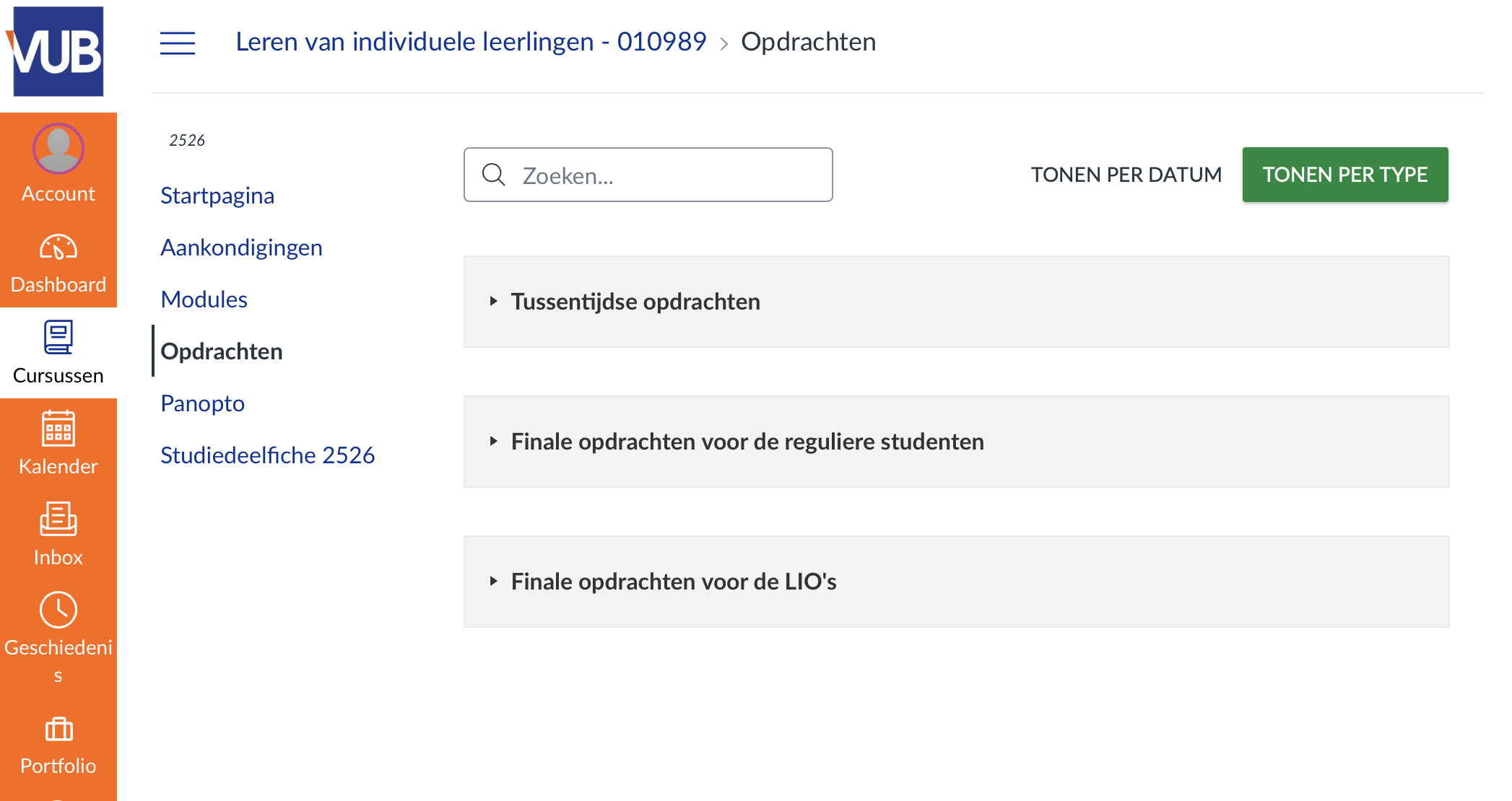The image size is (1512, 801).
Task: Open the Geschiedenis clock icon
Action: click(58, 610)
